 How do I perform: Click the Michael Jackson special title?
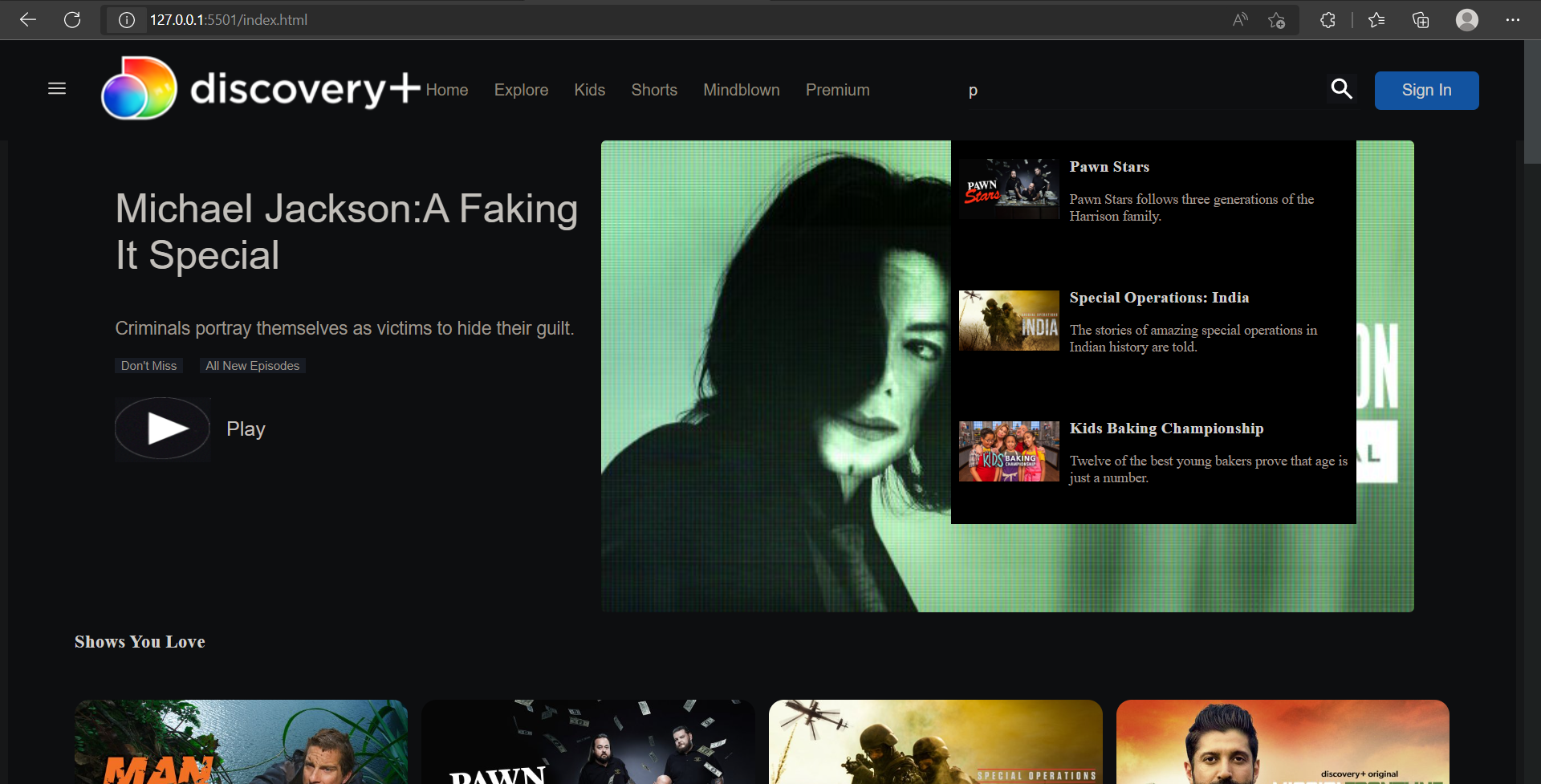347,232
